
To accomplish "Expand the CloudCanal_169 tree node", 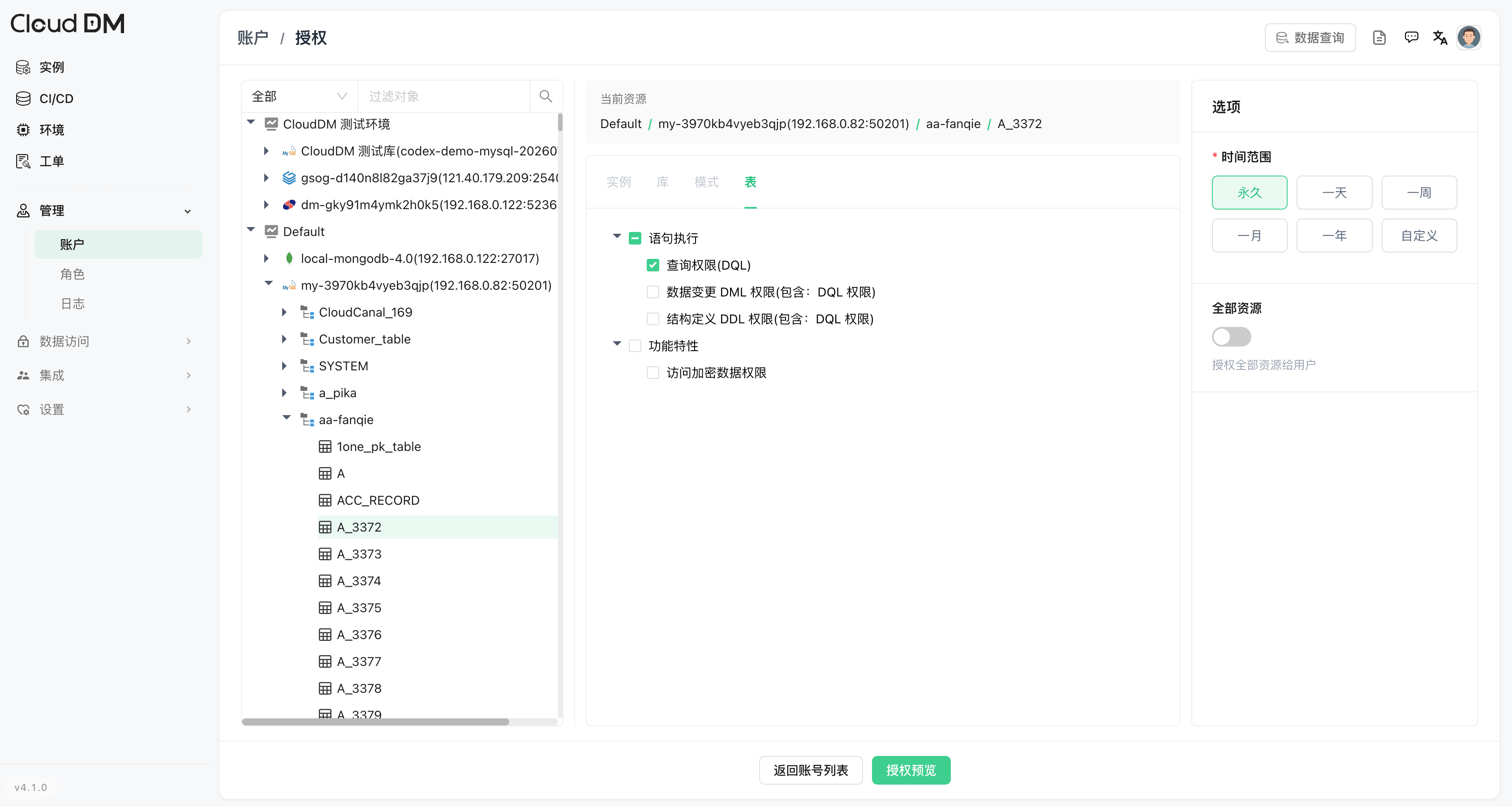I will [284, 312].
